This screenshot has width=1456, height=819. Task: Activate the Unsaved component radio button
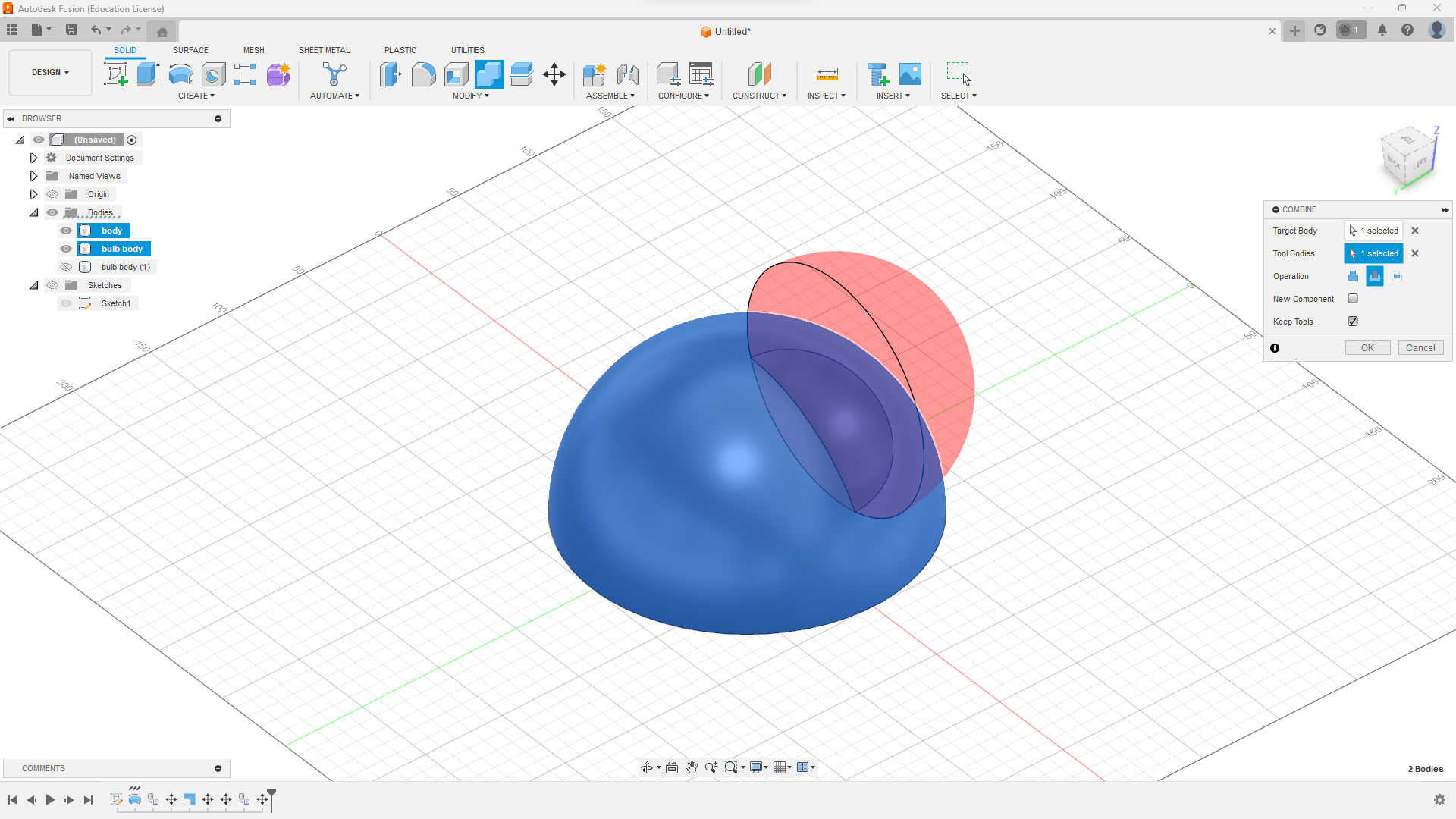pos(132,140)
